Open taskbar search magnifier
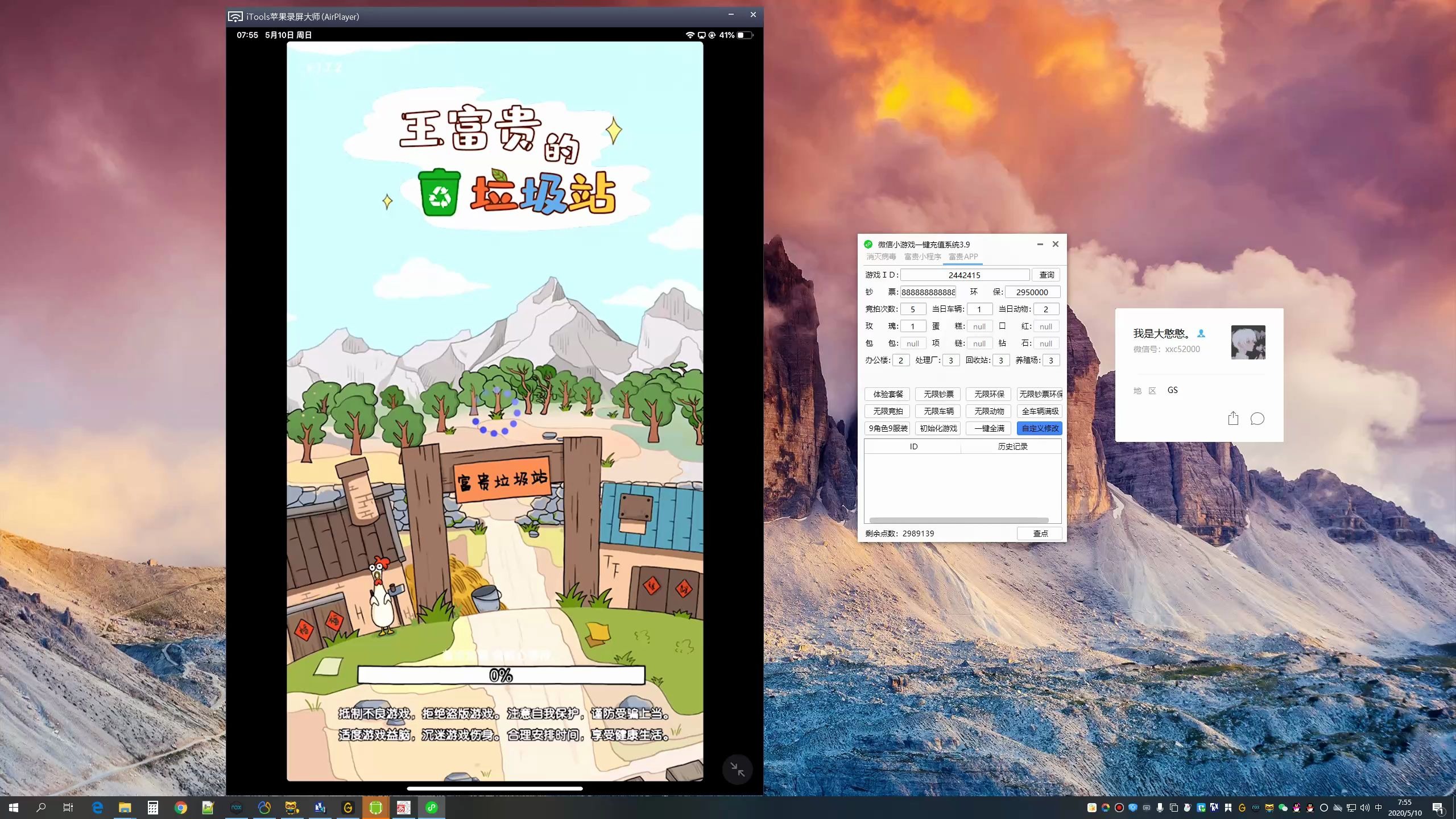 (x=41, y=808)
